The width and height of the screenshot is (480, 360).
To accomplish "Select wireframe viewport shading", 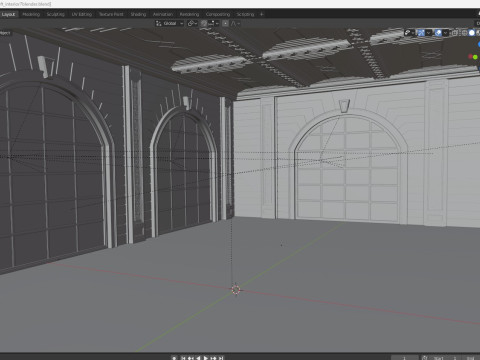I will tap(464, 33).
